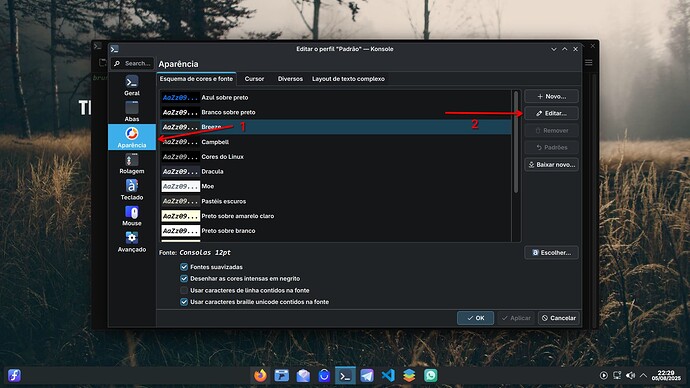Viewport: 690px width, 388px height.
Task: Disable Desenhar as cores intensas em negrito
Action: pos(184,278)
